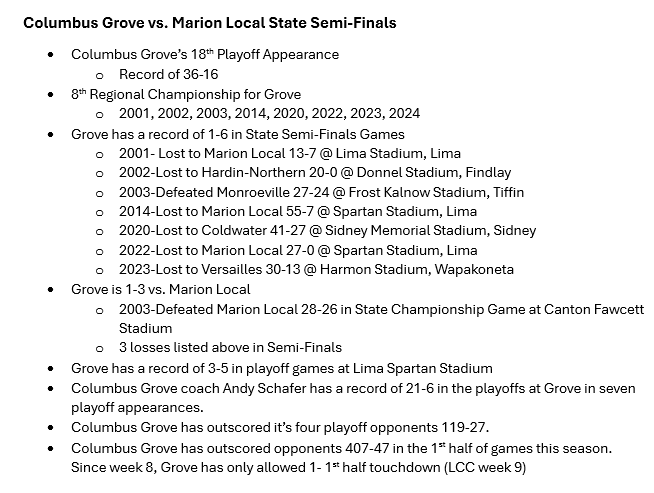The height and width of the screenshot is (493, 654).
Task: Click the 'Grove is 1-3 vs. Marion Local' line
Action: click(x=161, y=289)
